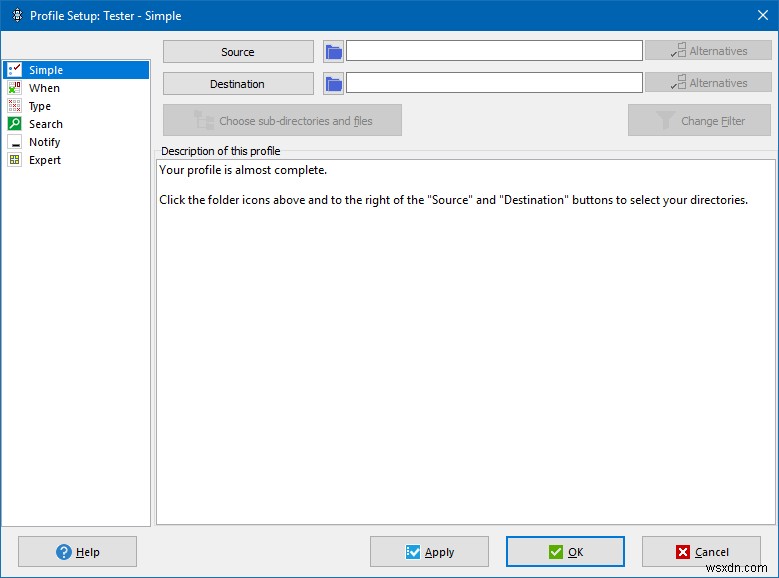Focus the Source path input field

tap(494, 51)
